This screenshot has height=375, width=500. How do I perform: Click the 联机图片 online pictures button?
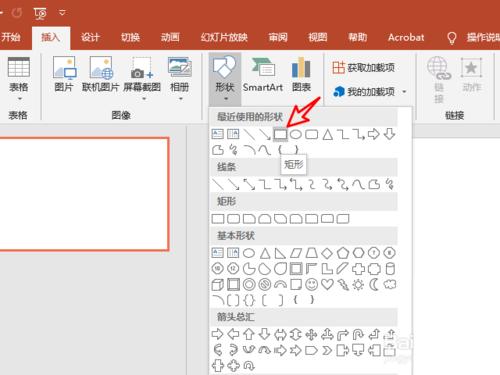[x=101, y=74]
